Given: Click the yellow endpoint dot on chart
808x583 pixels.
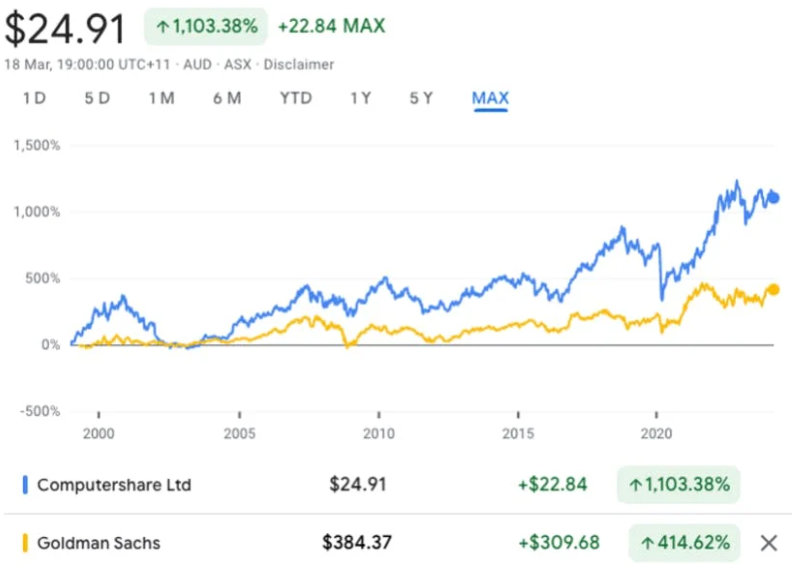Looking at the screenshot, I should 773,290.
